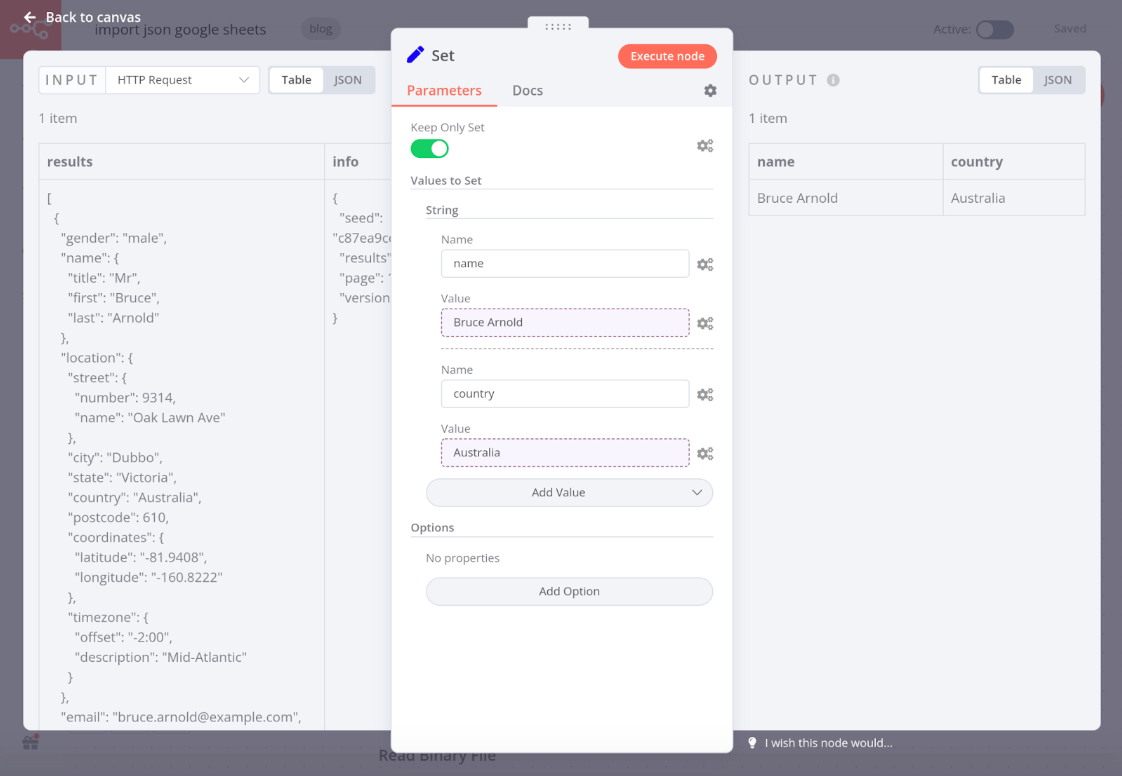Select the Parameters tab
The width and height of the screenshot is (1122, 776).
click(444, 90)
